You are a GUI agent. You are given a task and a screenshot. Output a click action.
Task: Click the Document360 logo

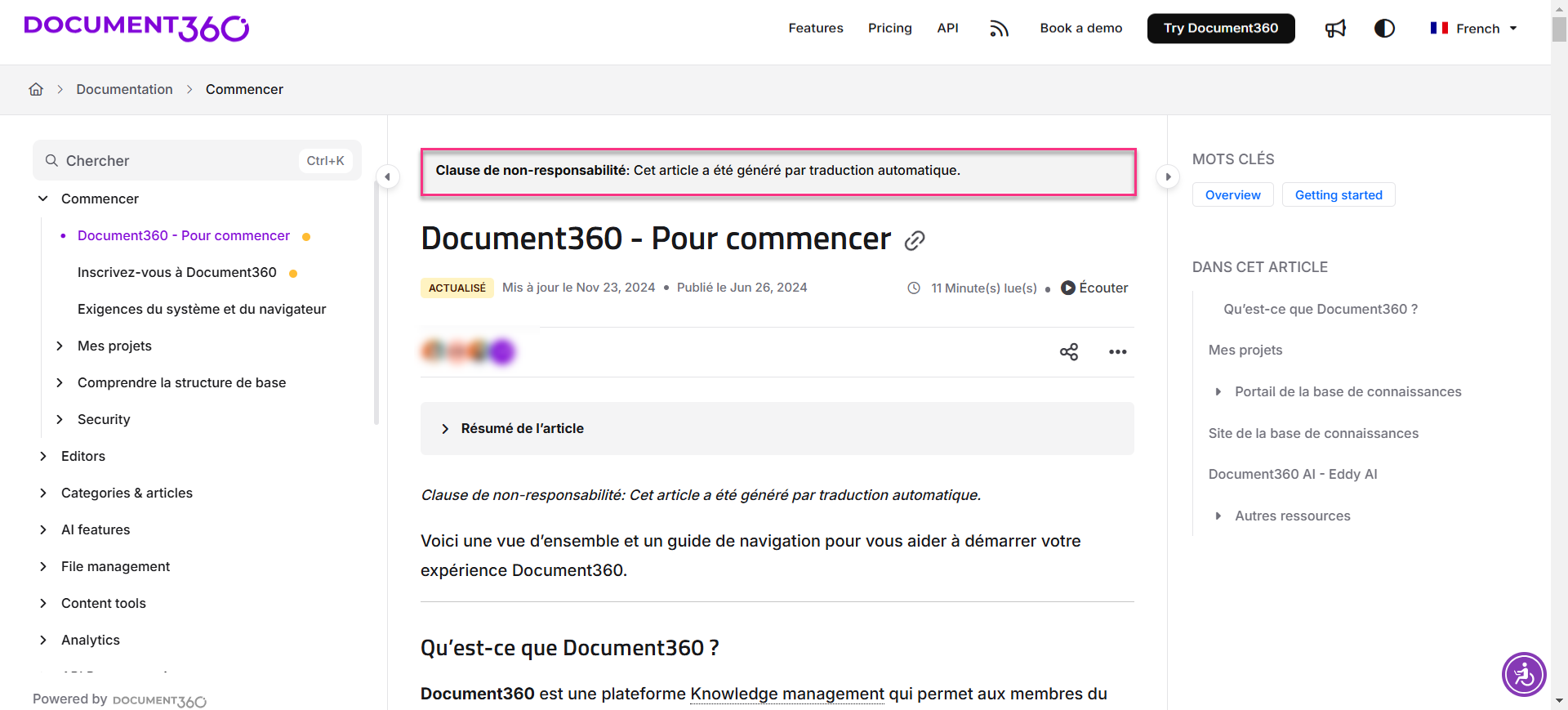[136, 28]
